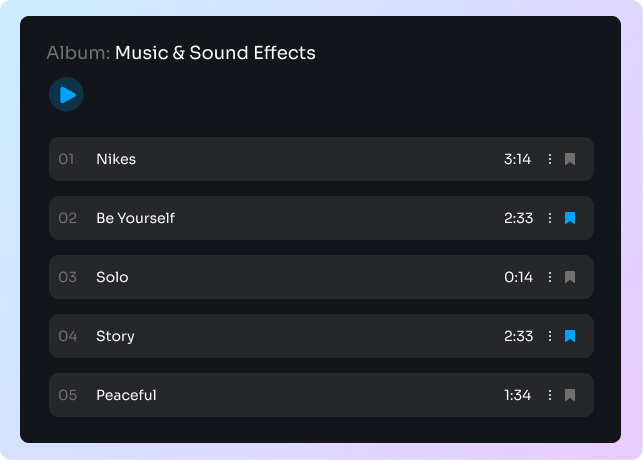Show three-dot menu for Solo

549,277
